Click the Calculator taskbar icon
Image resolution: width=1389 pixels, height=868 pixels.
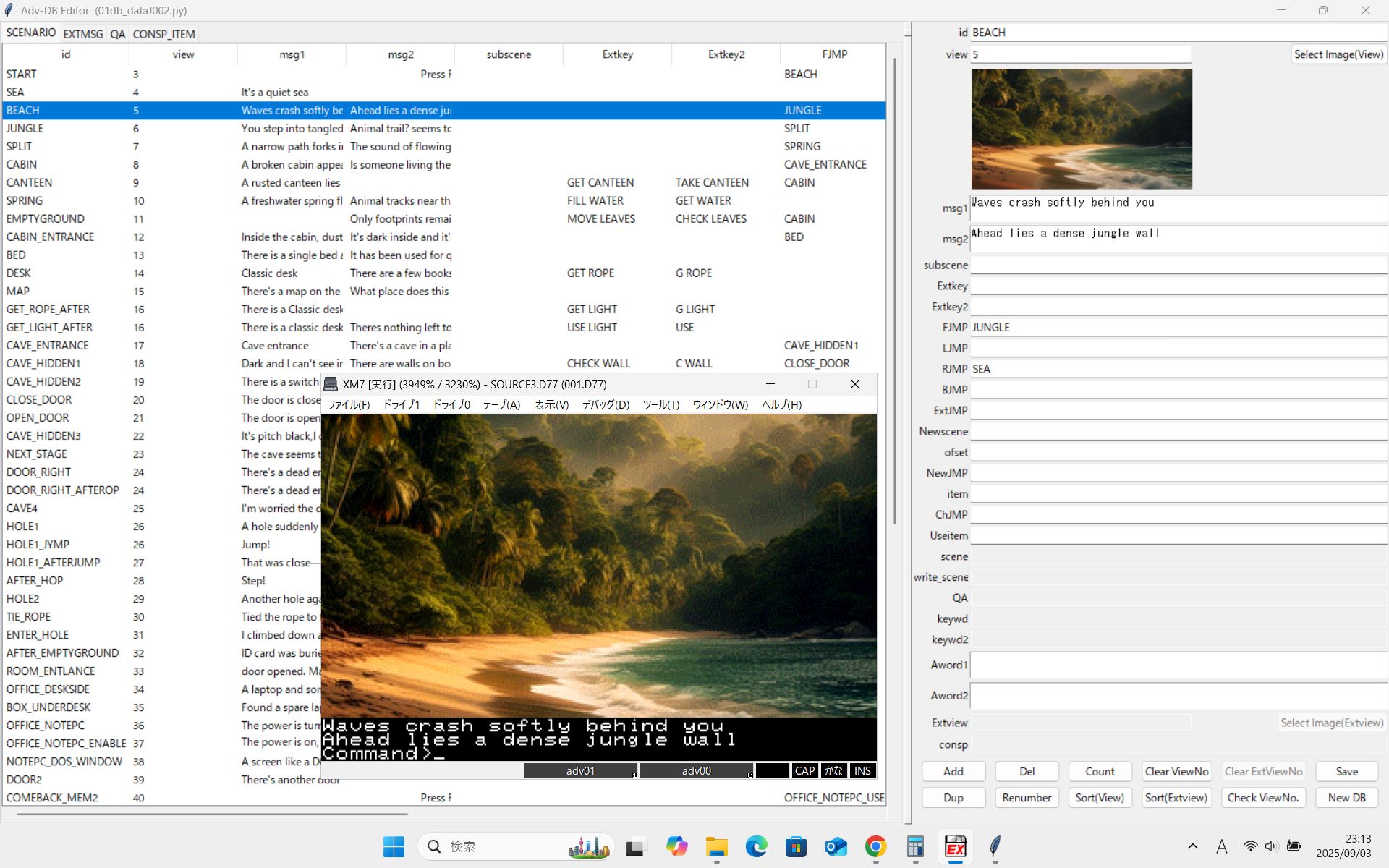click(x=915, y=846)
